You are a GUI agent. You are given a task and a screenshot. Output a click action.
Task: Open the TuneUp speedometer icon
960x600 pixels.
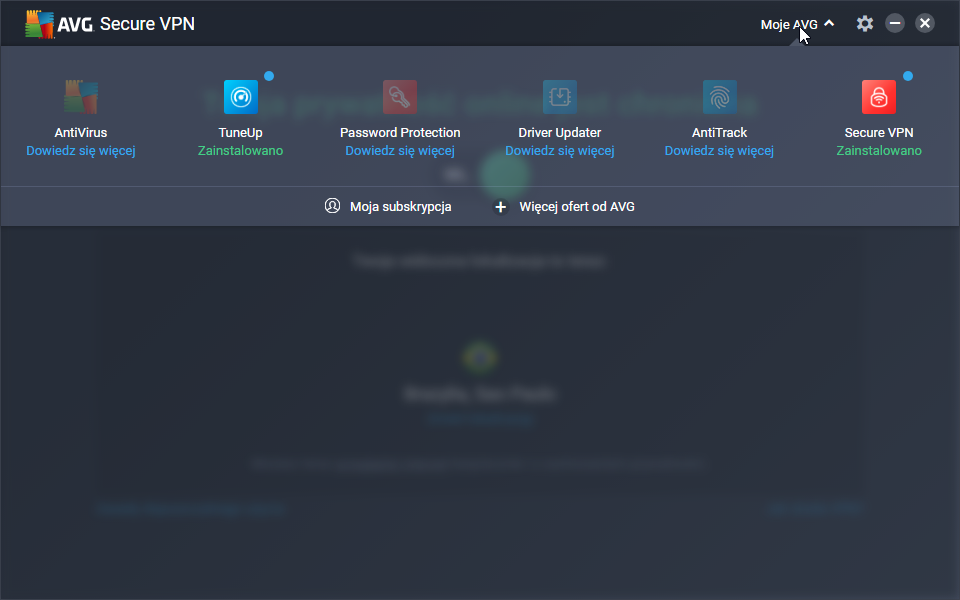pyautogui.click(x=240, y=97)
